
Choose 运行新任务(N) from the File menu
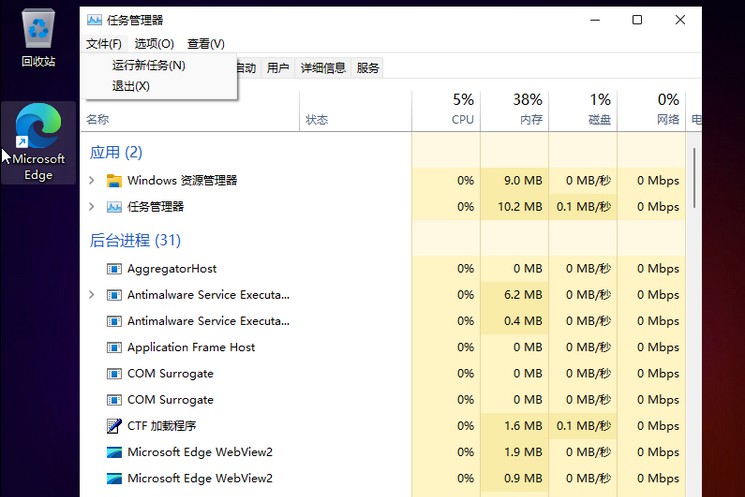coord(148,65)
